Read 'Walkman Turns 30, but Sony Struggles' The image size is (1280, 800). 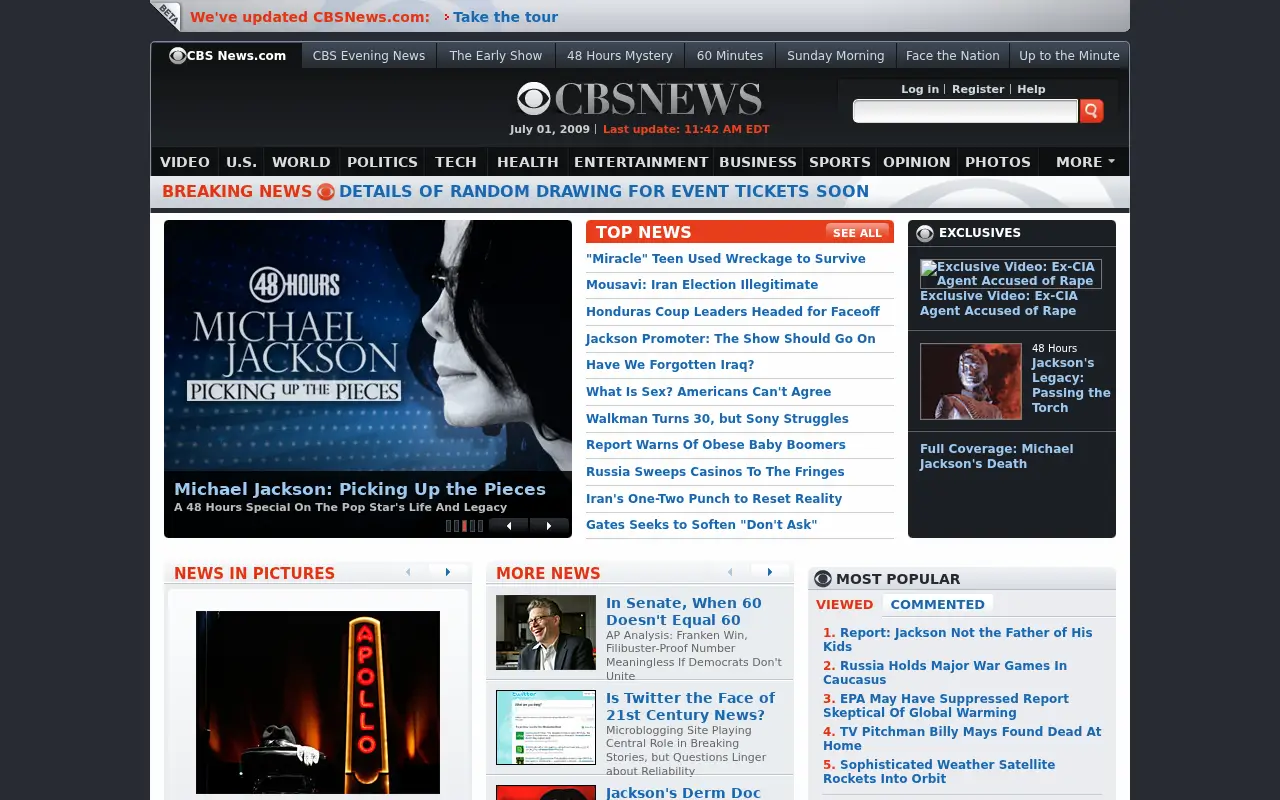pos(717,419)
